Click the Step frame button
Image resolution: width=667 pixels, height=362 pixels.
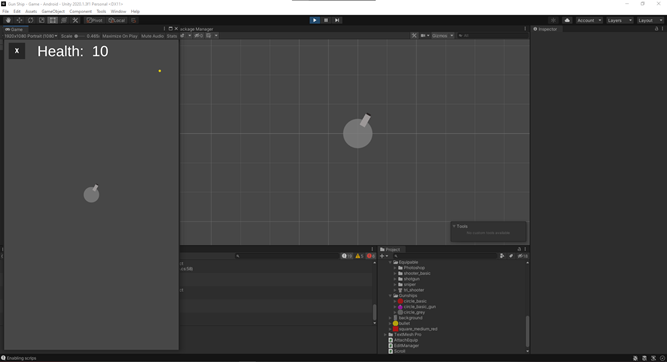pos(337,20)
